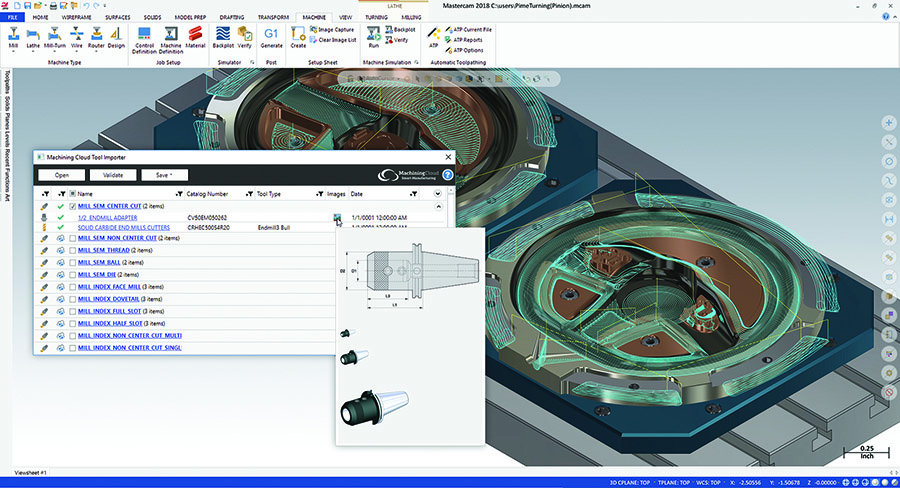
Task: Check the MILL INDEX DOVETAIL checkbox
Action: tap(72, 299)
